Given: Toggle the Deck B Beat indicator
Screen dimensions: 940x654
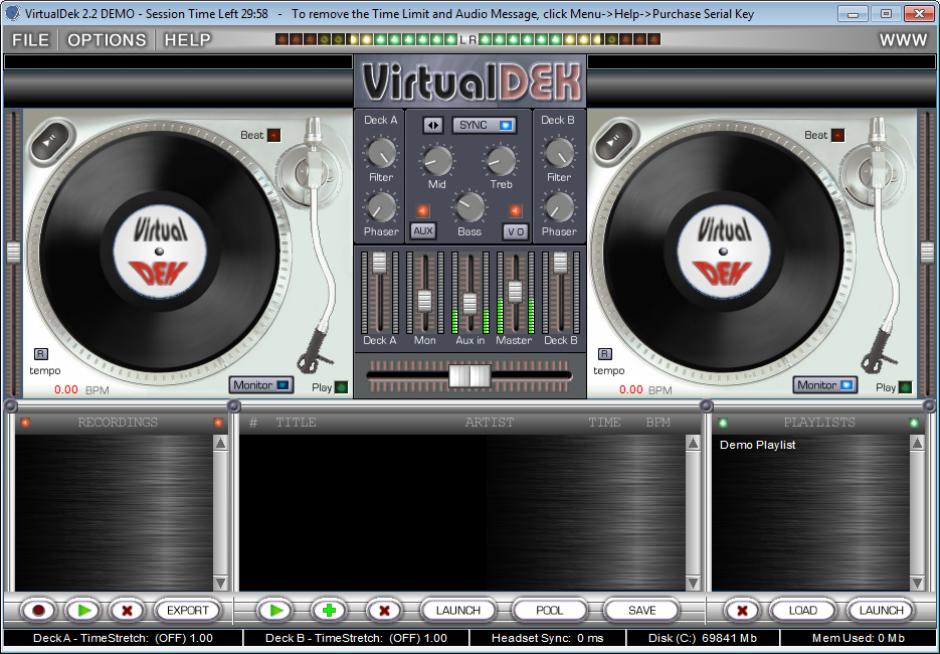Looking at the screenshot, I should pyautogui.click(x=838, y=135).
